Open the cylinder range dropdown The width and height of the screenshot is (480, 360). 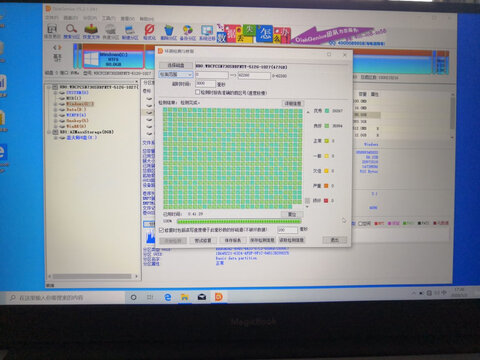coord(176,74)
